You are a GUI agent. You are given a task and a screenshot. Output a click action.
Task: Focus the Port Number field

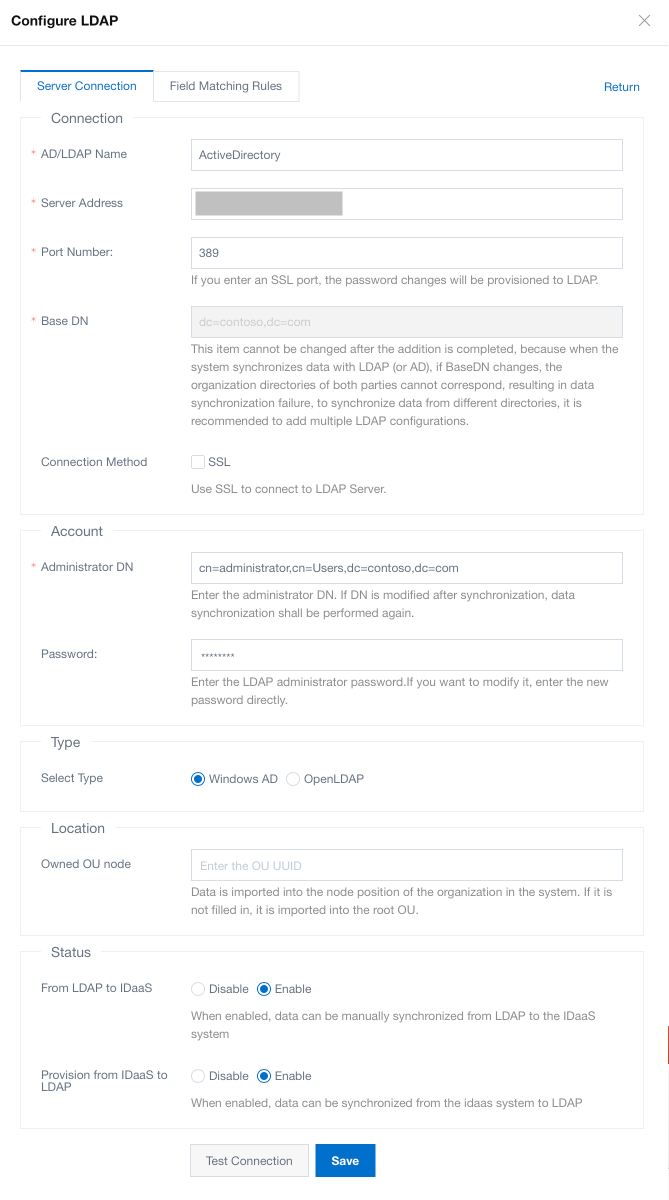point(406,253)
